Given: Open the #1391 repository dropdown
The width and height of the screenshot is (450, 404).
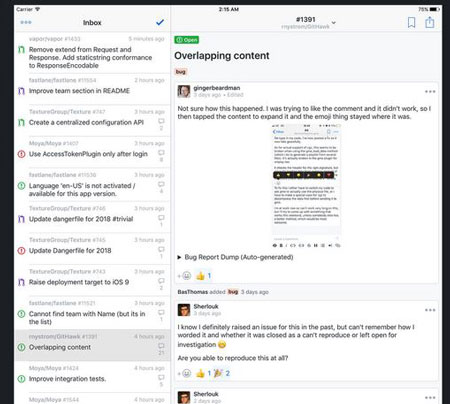Looking at the screenshot, I should pos(333,23).
